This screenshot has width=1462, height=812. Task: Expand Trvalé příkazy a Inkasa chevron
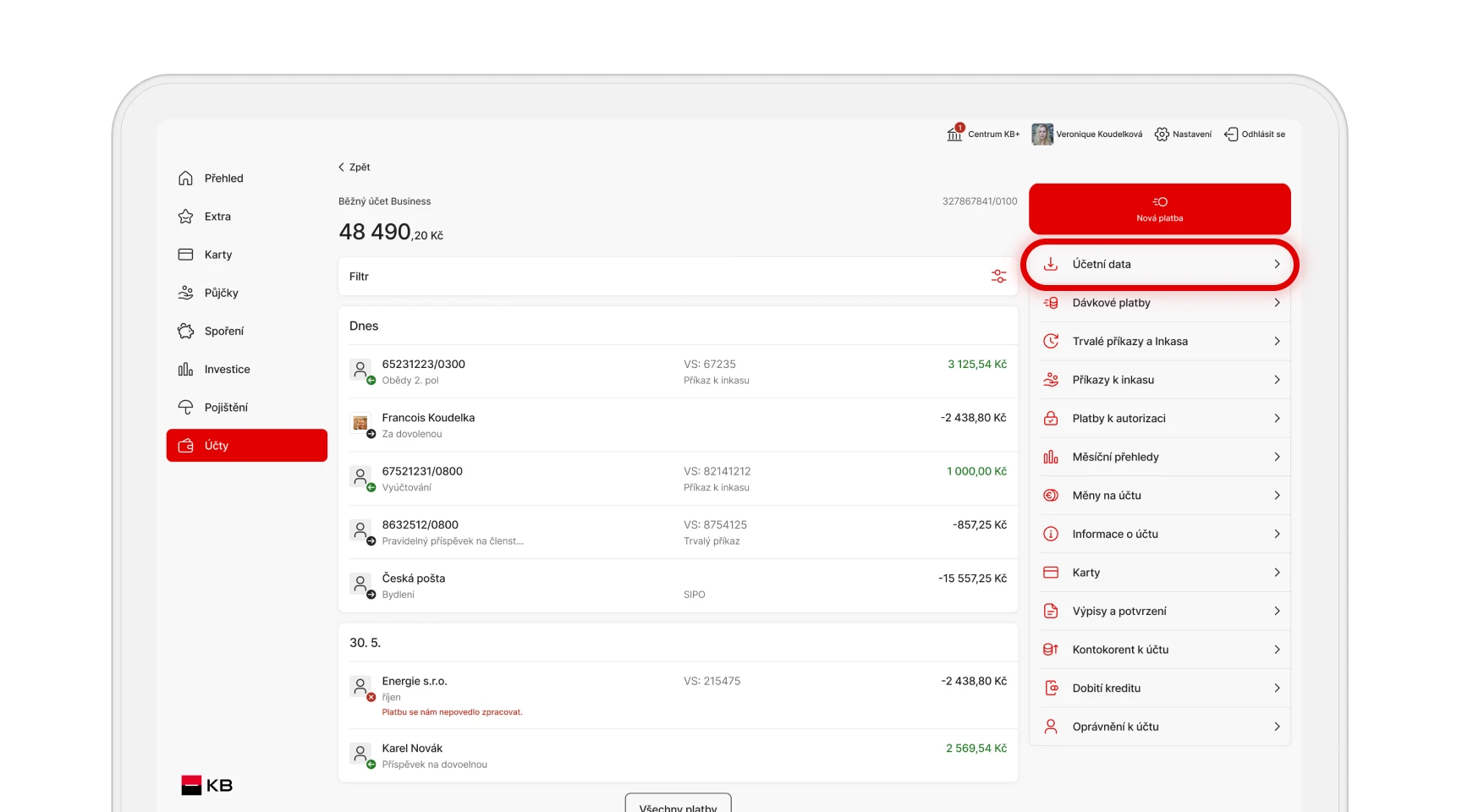[1277, 342]
